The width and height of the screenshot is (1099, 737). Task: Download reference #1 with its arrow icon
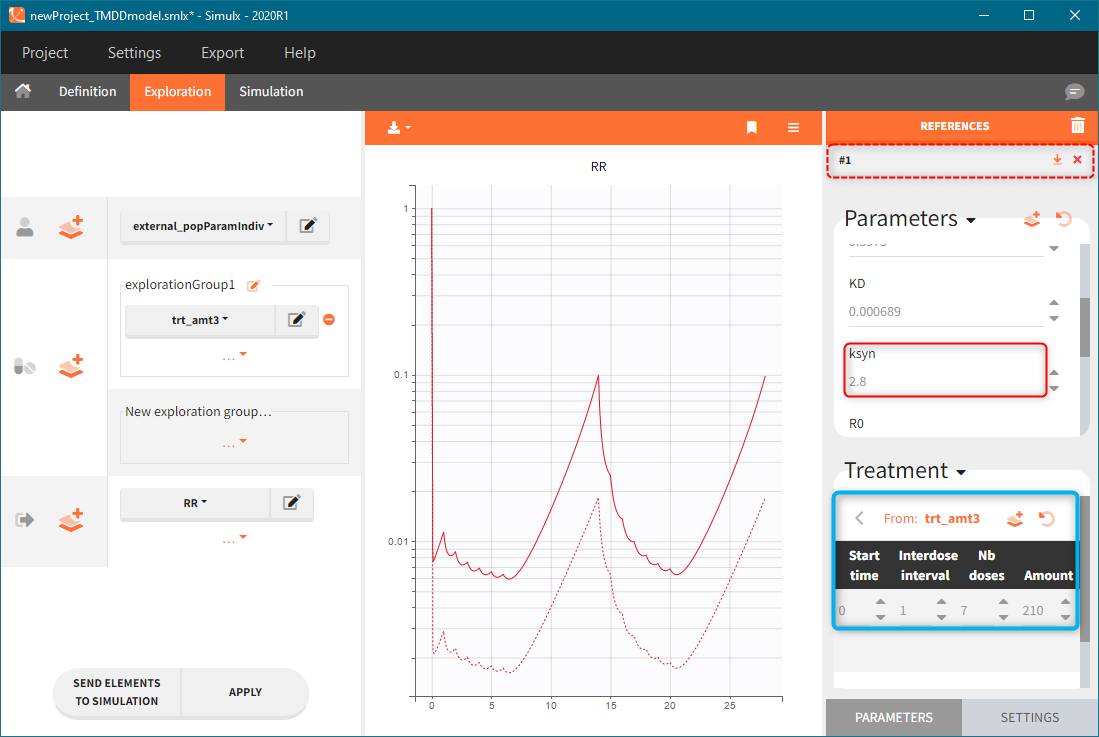(x=1057, y=159)
